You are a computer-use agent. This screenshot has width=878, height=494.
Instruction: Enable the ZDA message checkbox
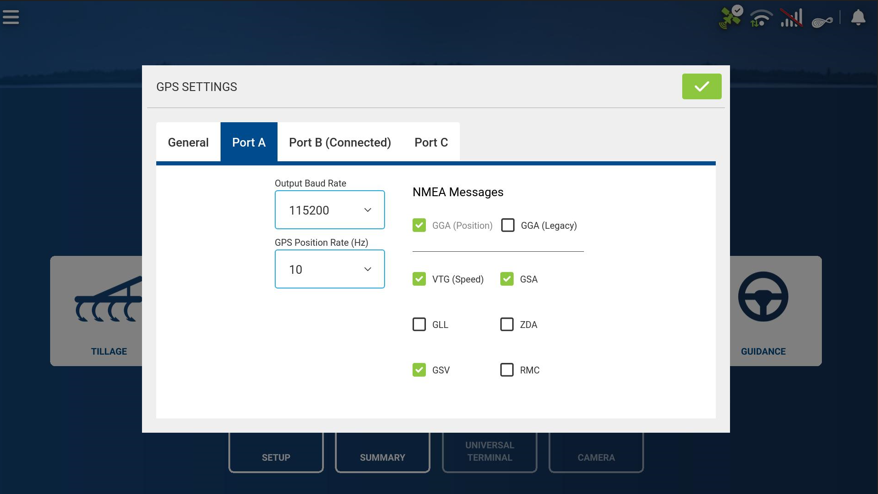pos(507,324)
